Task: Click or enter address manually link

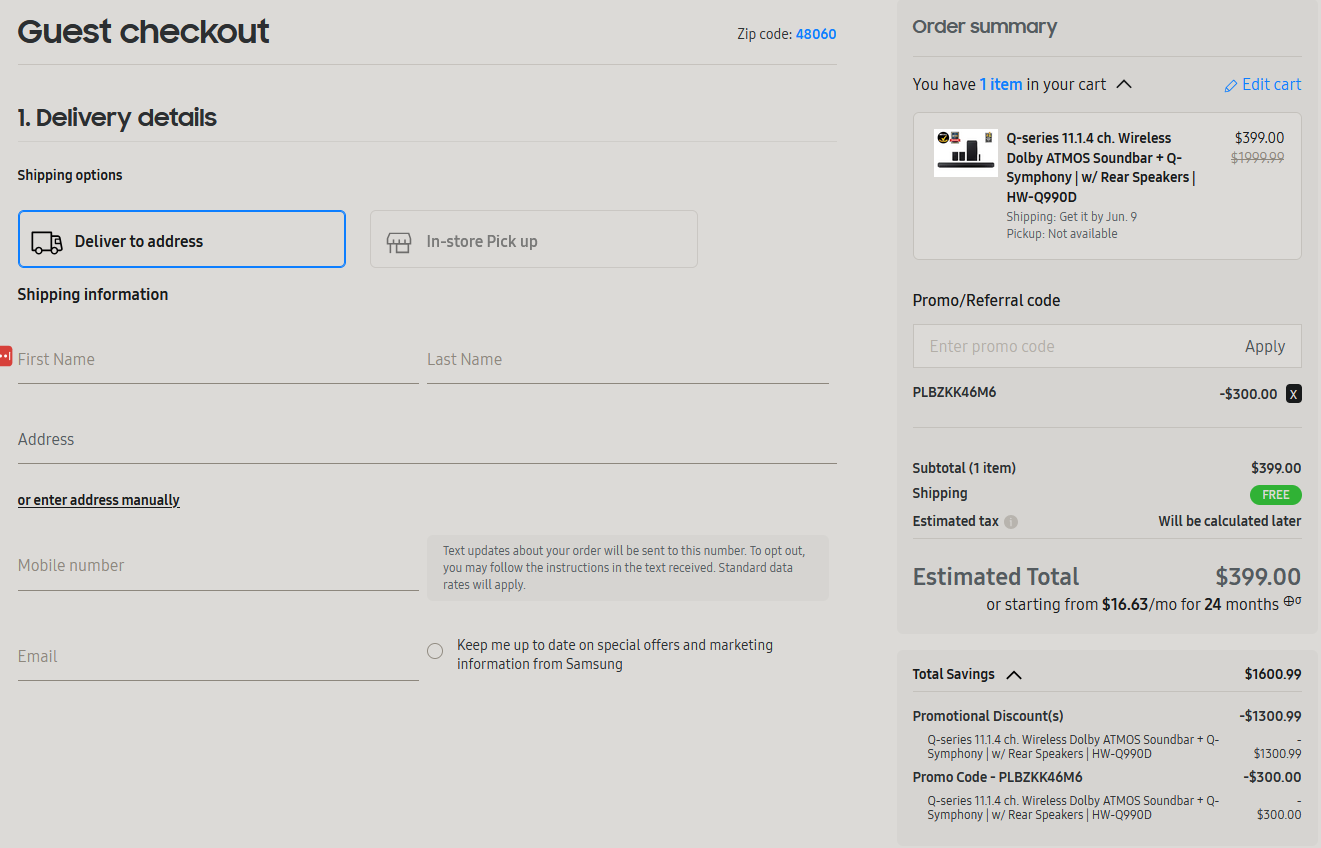Action: point(99,500)
